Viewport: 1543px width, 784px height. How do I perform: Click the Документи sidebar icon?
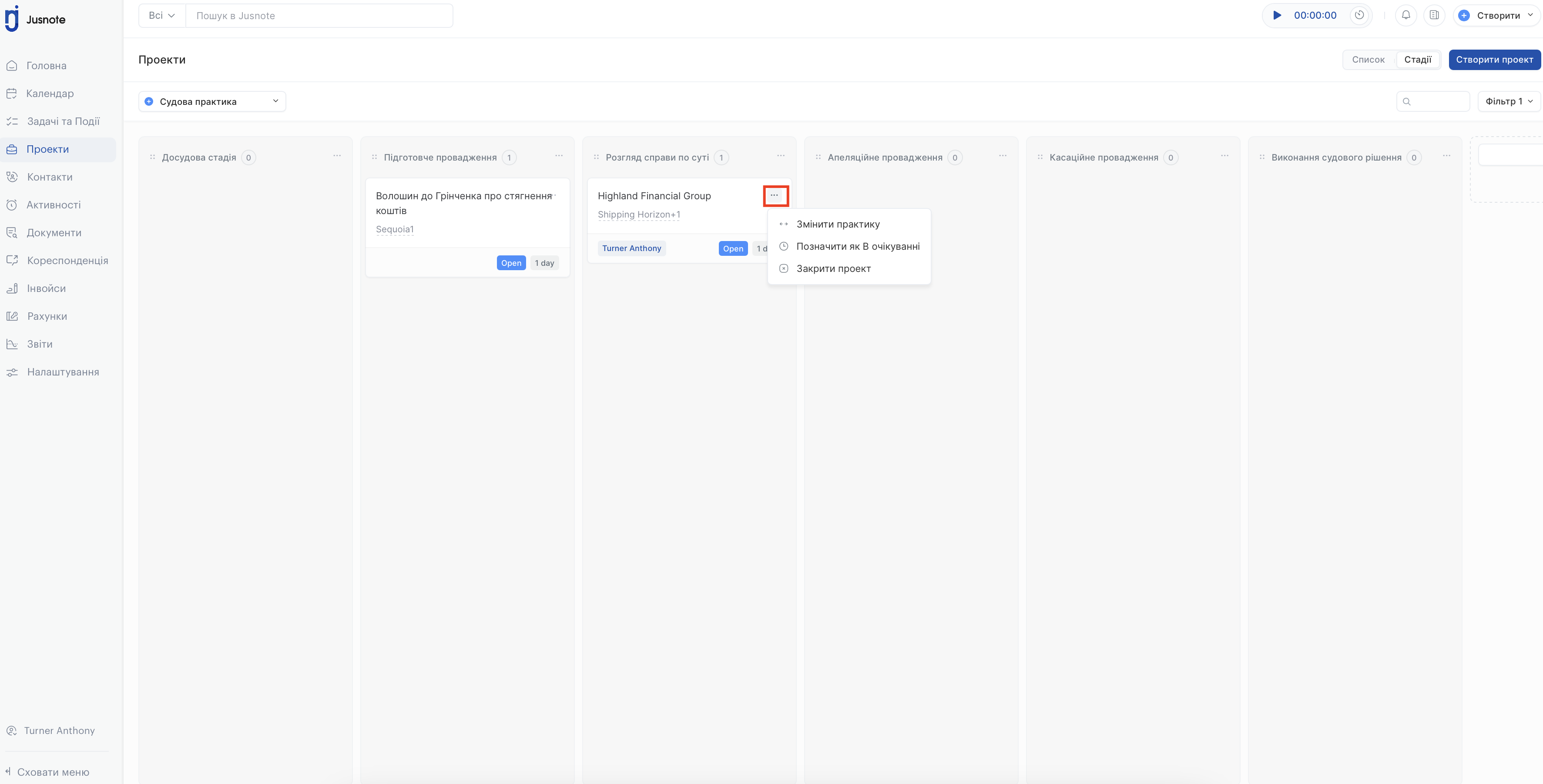tap(11, 233)
